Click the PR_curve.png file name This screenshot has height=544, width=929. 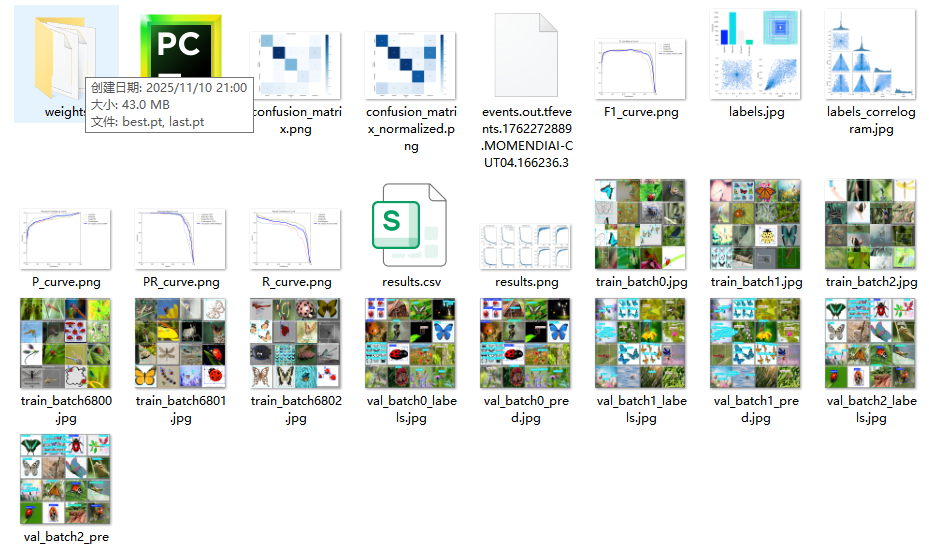[181, 282]
